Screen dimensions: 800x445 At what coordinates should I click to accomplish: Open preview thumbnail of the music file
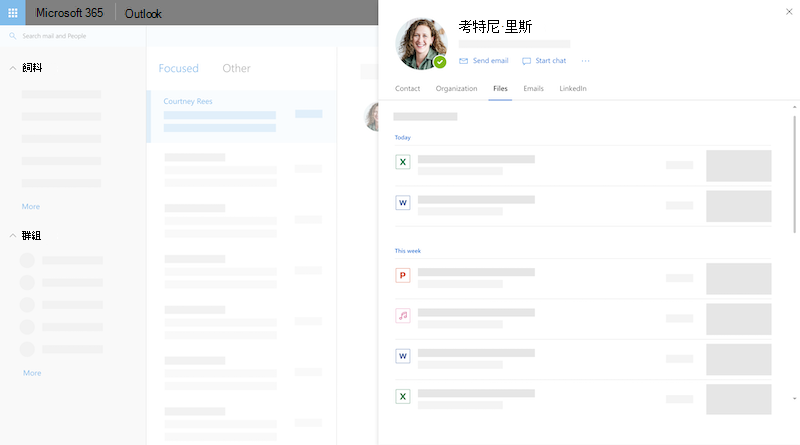tap(738, 319)
